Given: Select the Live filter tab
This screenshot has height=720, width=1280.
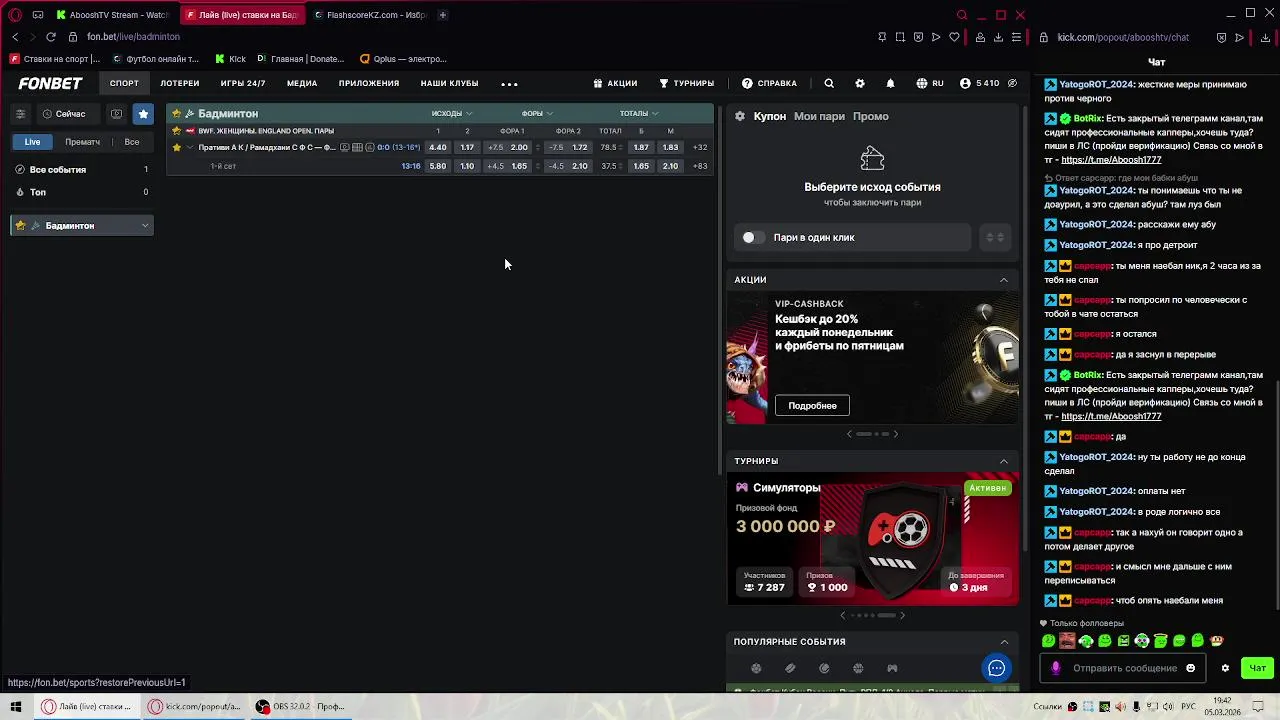Looking at the screenshot, I should 33,142.
